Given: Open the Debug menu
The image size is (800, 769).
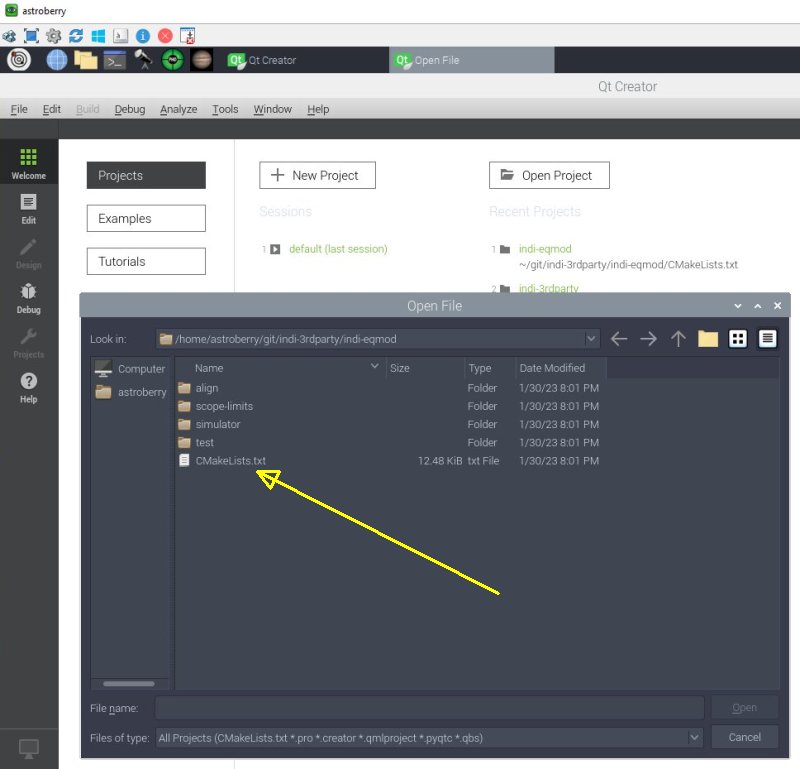Looking at the screenshot, I should coord(130,109).
